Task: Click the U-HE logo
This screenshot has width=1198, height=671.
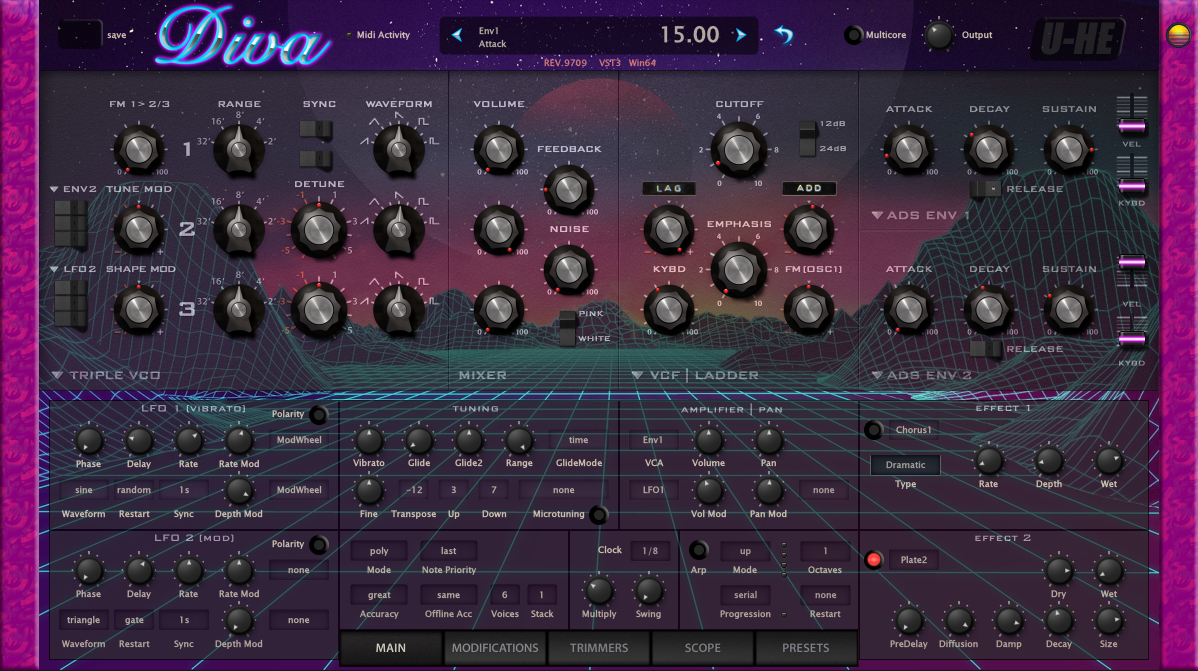Action: point(1079,37)
